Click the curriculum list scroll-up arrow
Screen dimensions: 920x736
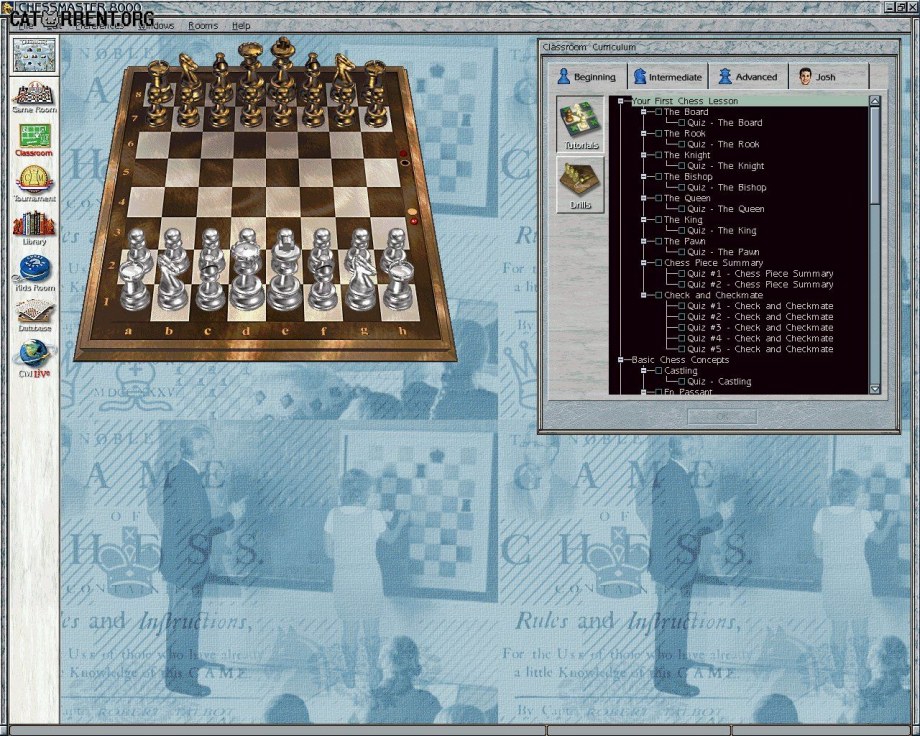(874, 101)
